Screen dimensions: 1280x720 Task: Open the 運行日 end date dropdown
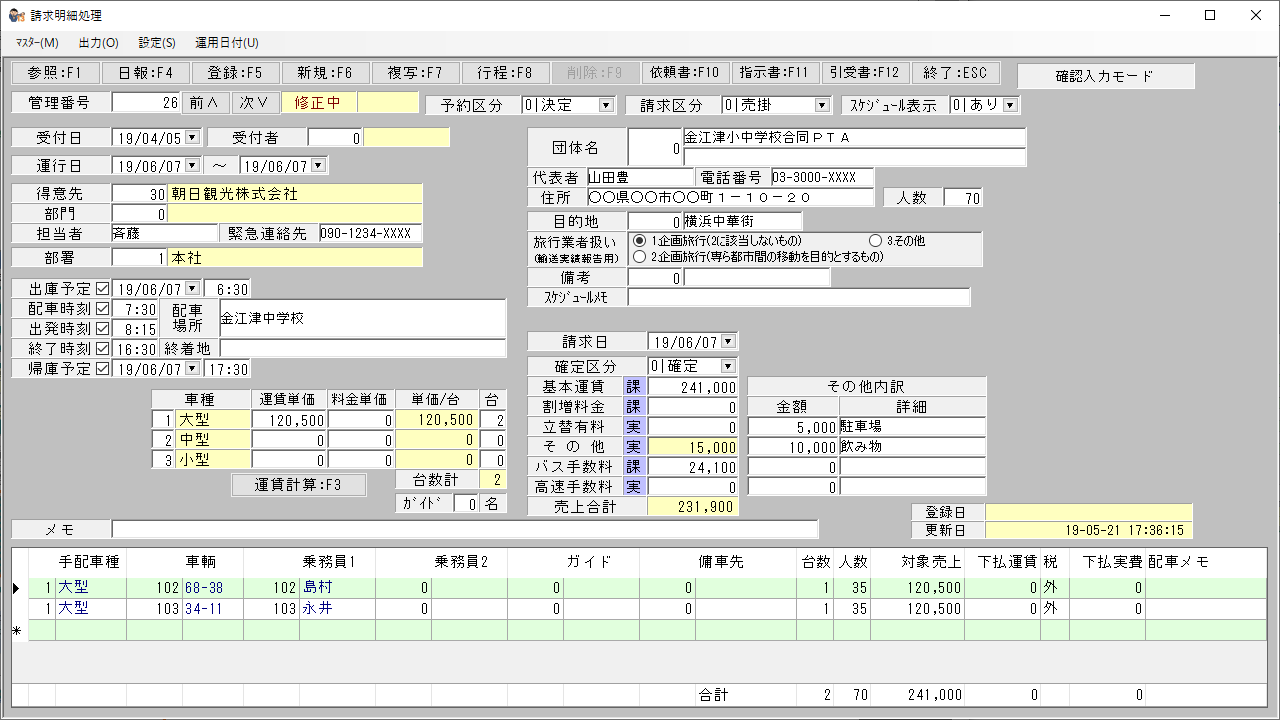(x=318, y=166)
